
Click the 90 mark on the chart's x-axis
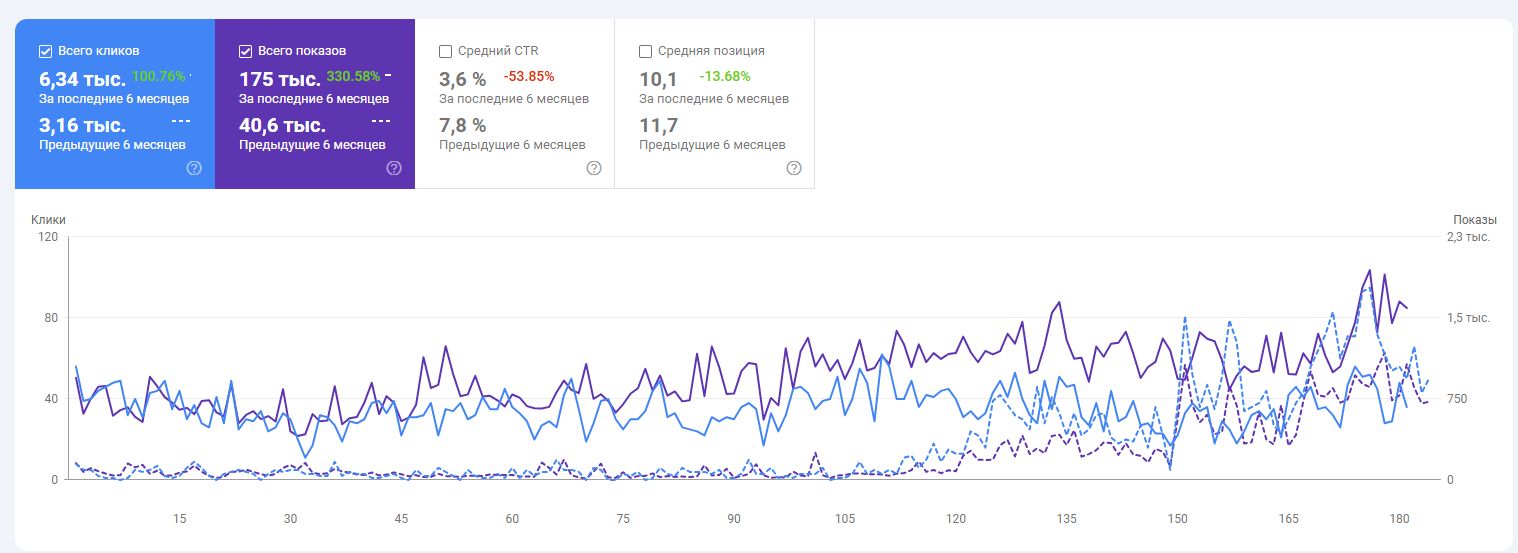734,519
